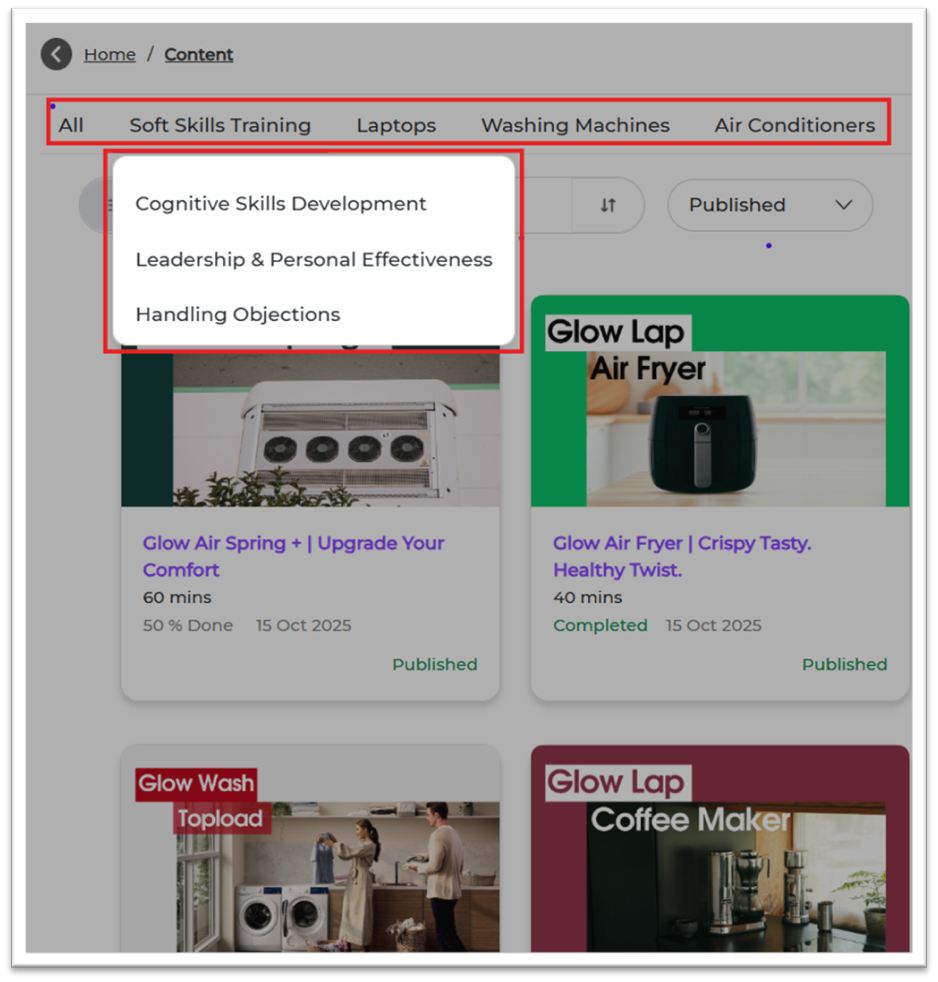Open the Home breadcrumb link
This screenshot has width=938, height=982.
[x=109, y=55]
